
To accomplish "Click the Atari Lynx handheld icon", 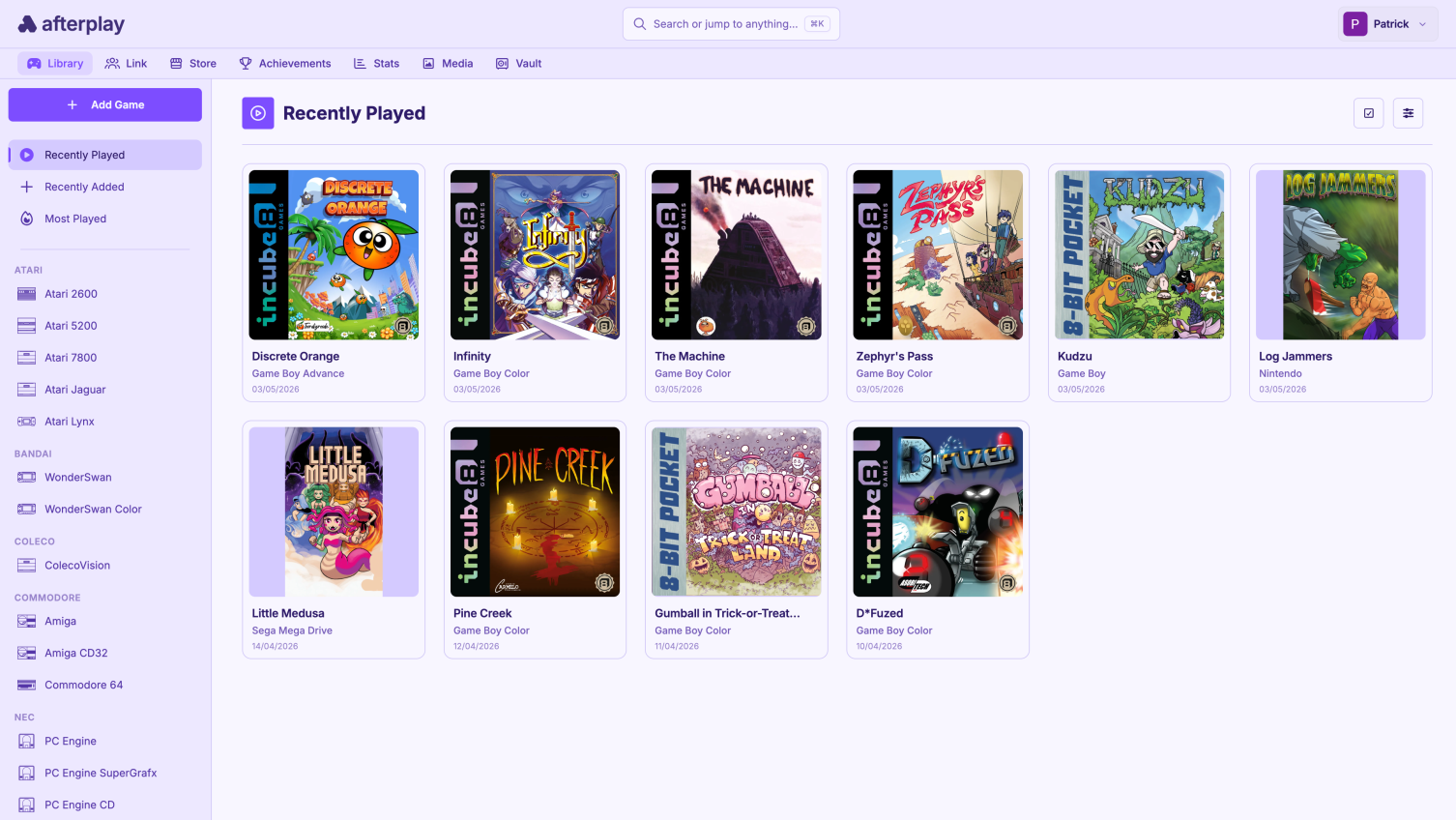I will [x=27, y=422].
